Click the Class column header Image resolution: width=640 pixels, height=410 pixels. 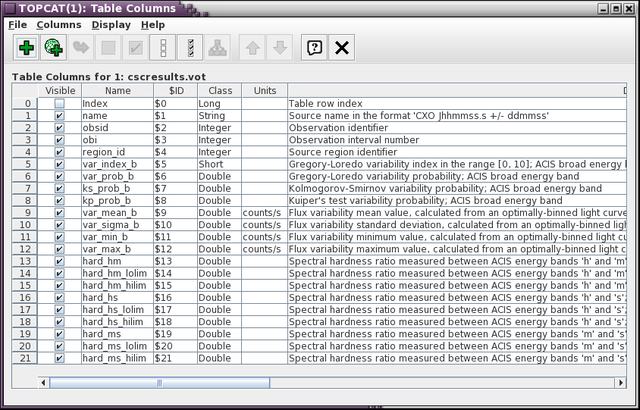coord(220,91)
